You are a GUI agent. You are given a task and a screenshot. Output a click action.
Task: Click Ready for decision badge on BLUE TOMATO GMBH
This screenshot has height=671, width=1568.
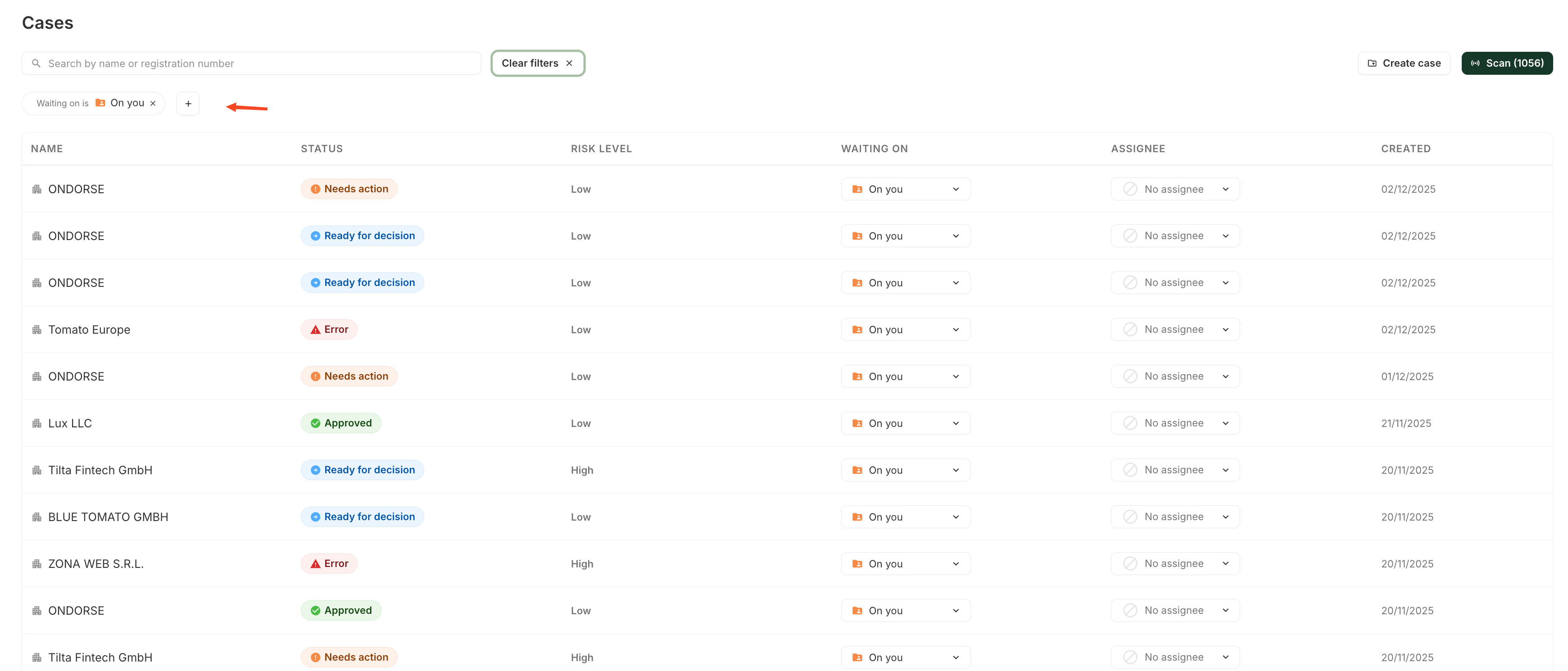coord(362,517)
